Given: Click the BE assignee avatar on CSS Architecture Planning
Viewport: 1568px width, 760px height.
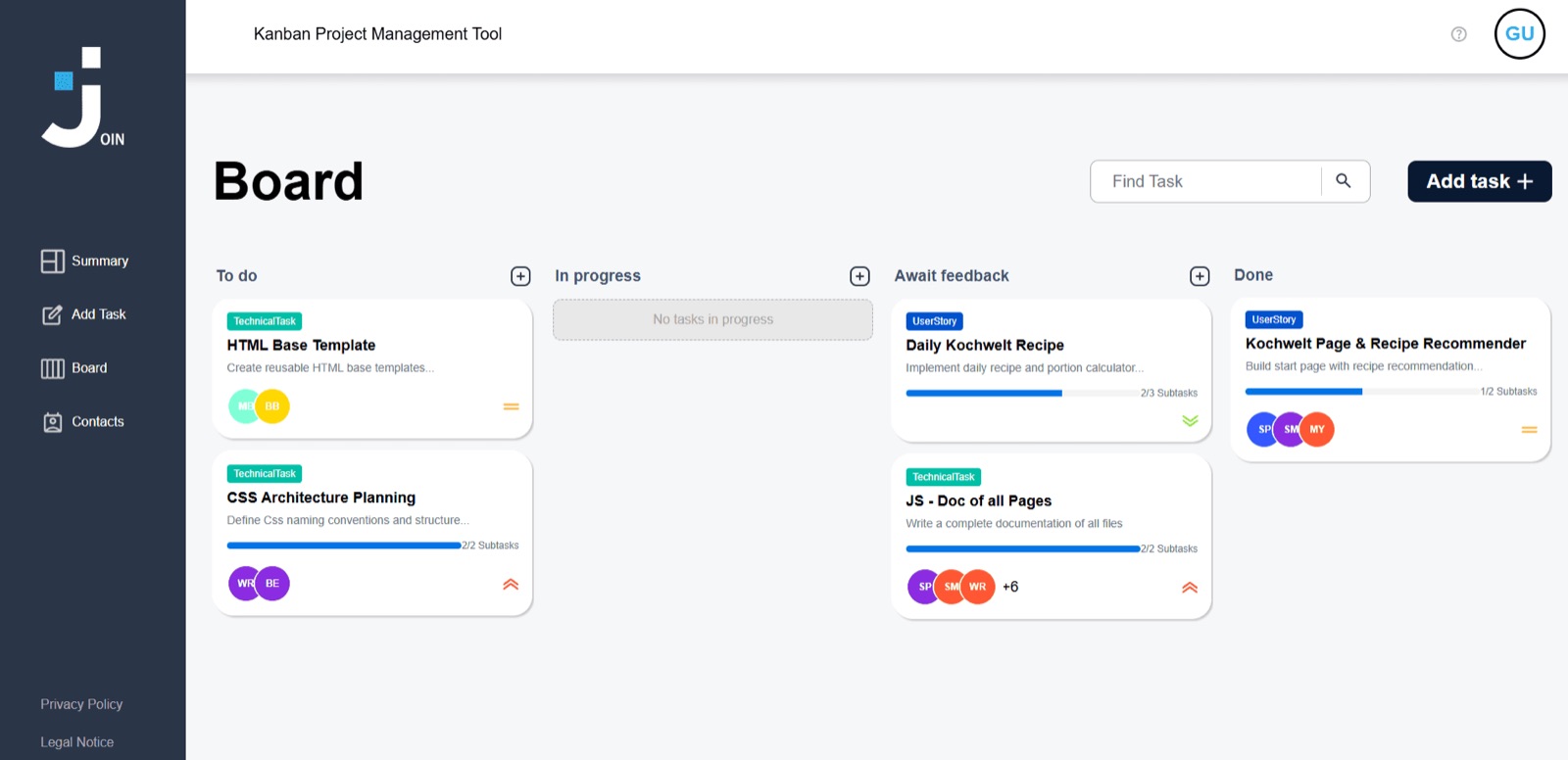Looking at the screenshot, I should coord(272,584).
